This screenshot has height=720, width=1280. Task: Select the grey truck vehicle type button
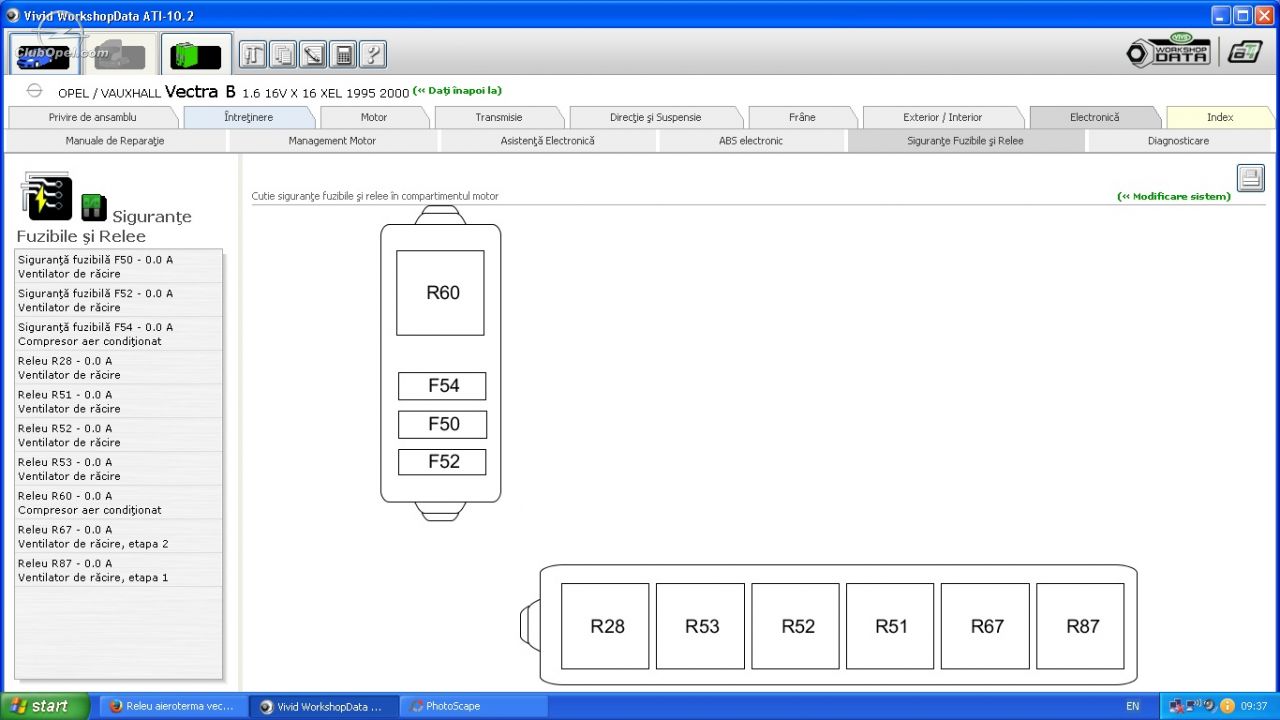coord(119,54)
